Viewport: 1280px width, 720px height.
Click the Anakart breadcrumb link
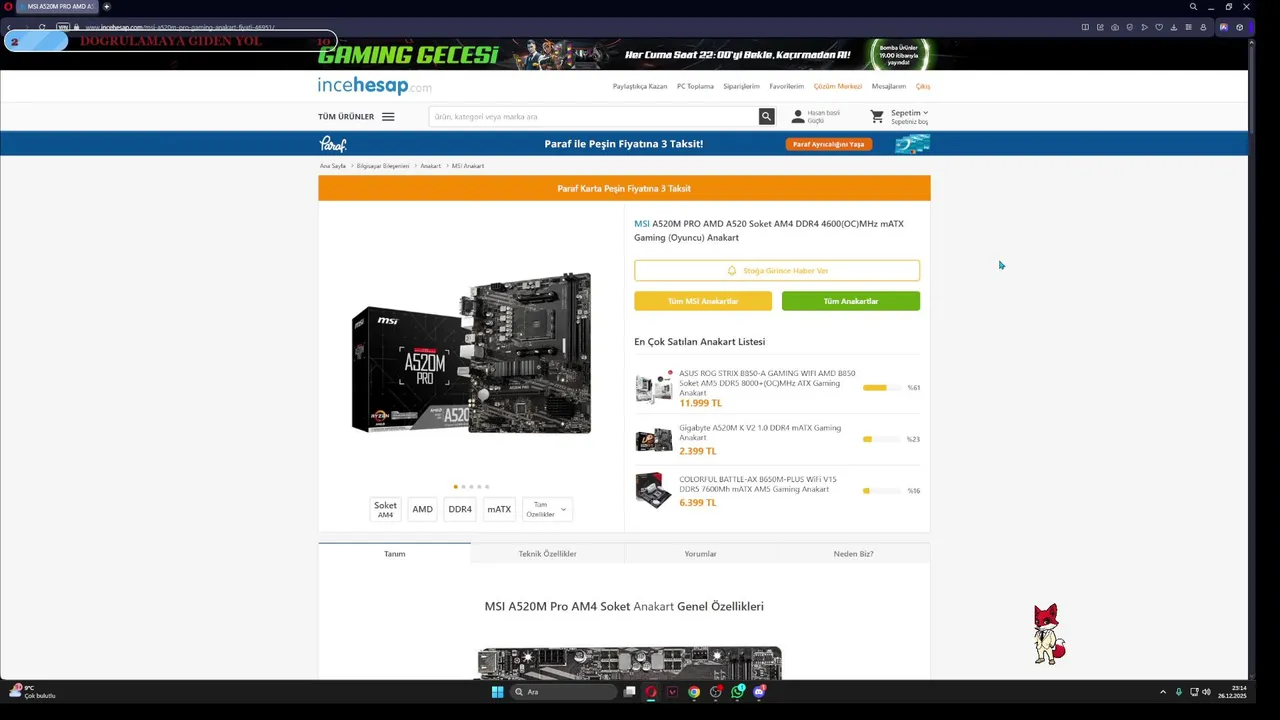[431, 166]
